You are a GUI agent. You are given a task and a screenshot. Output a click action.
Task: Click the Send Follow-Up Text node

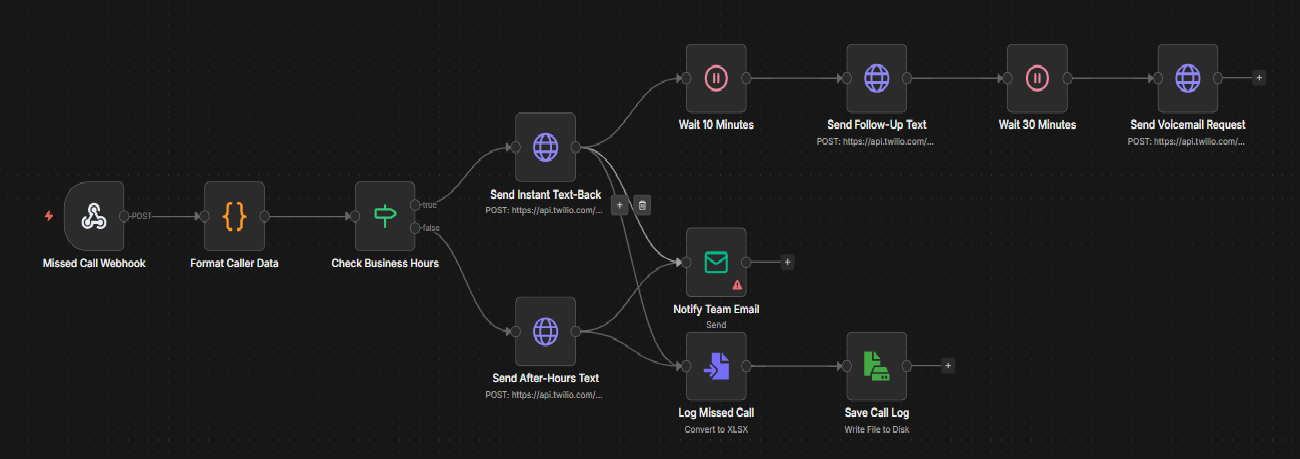[x=876, y=78]
